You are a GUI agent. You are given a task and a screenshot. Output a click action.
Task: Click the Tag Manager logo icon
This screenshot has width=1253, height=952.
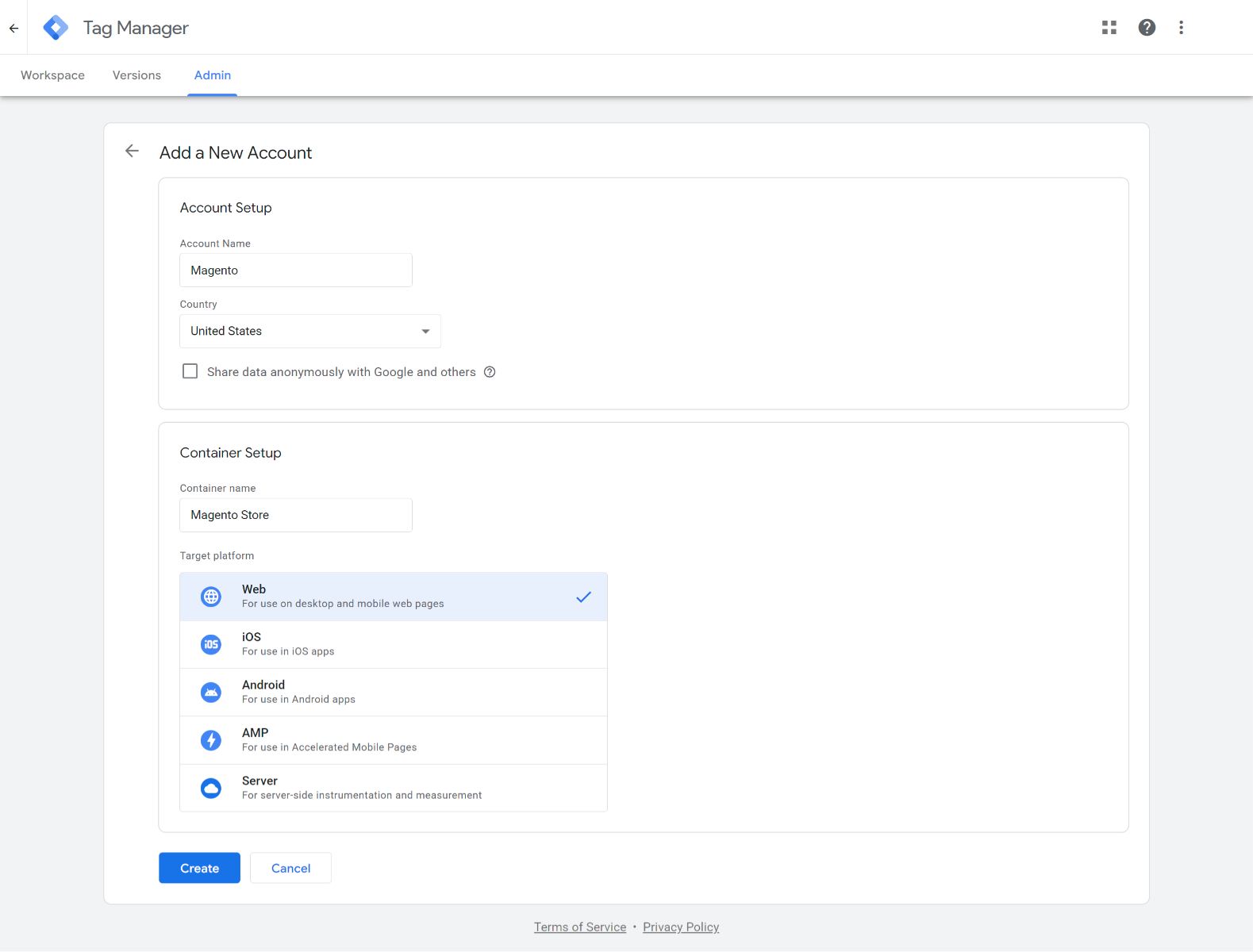tap(56, 28)
